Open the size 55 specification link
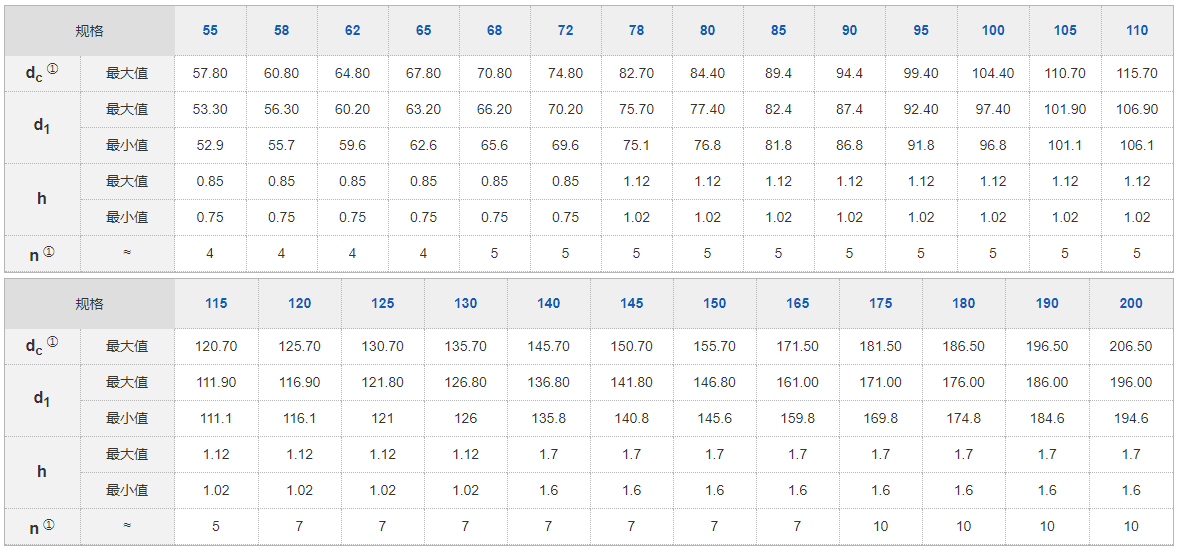 point(210,30)
